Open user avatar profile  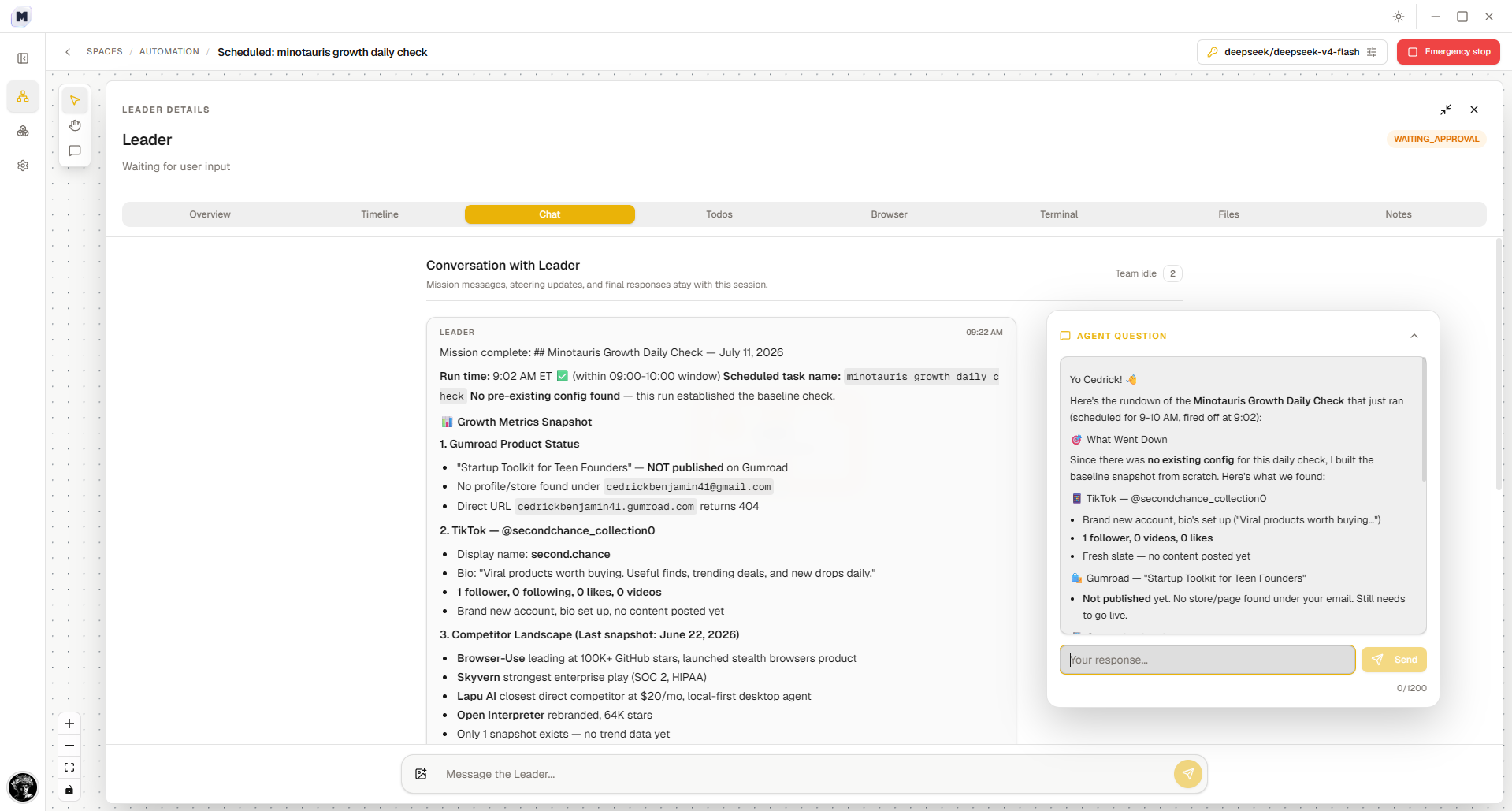[23, 787]
